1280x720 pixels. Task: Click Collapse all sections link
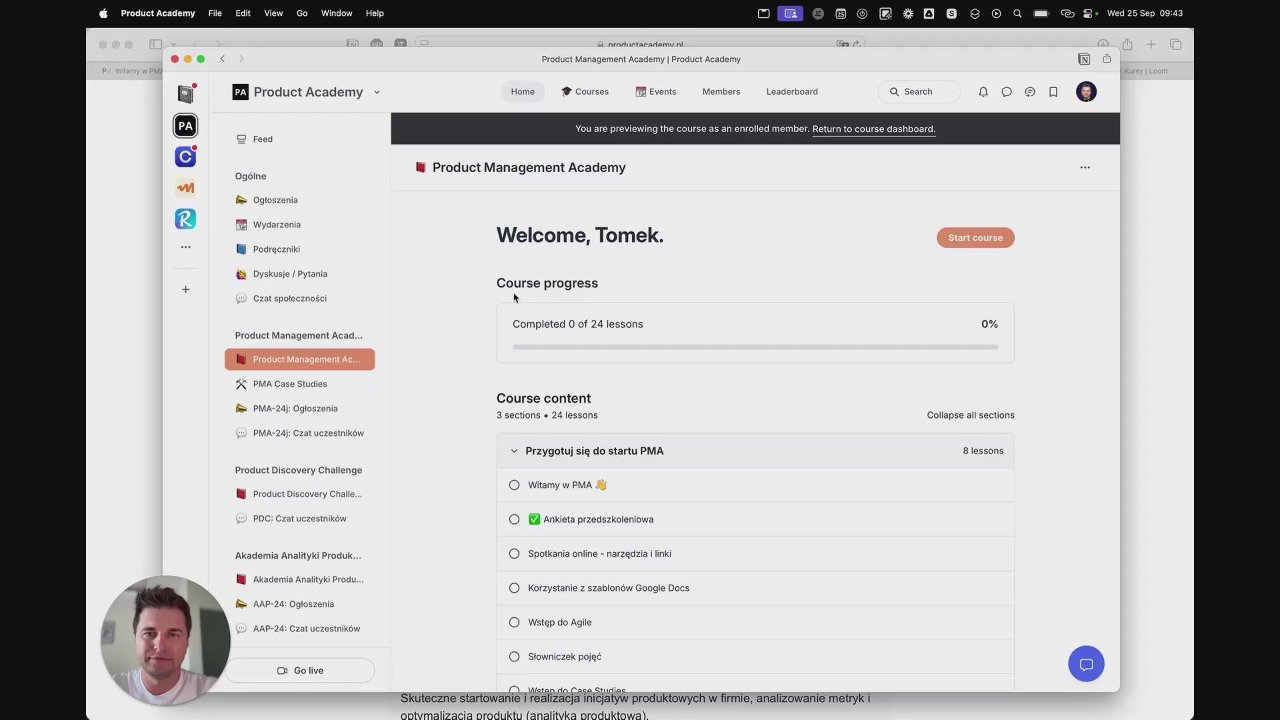coord(970,415)
